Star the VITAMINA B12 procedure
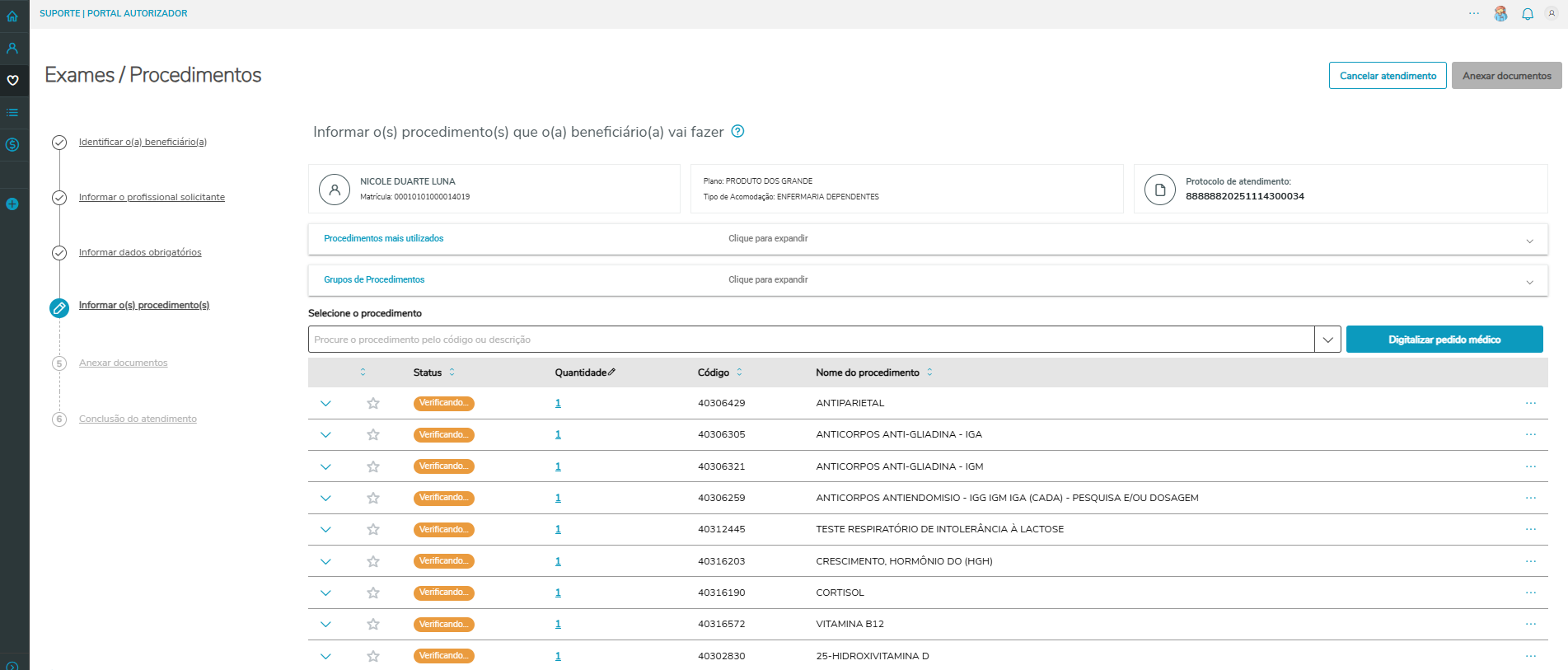The height and width of the screenshot is (670, 1568). click(x=373, y=624)
